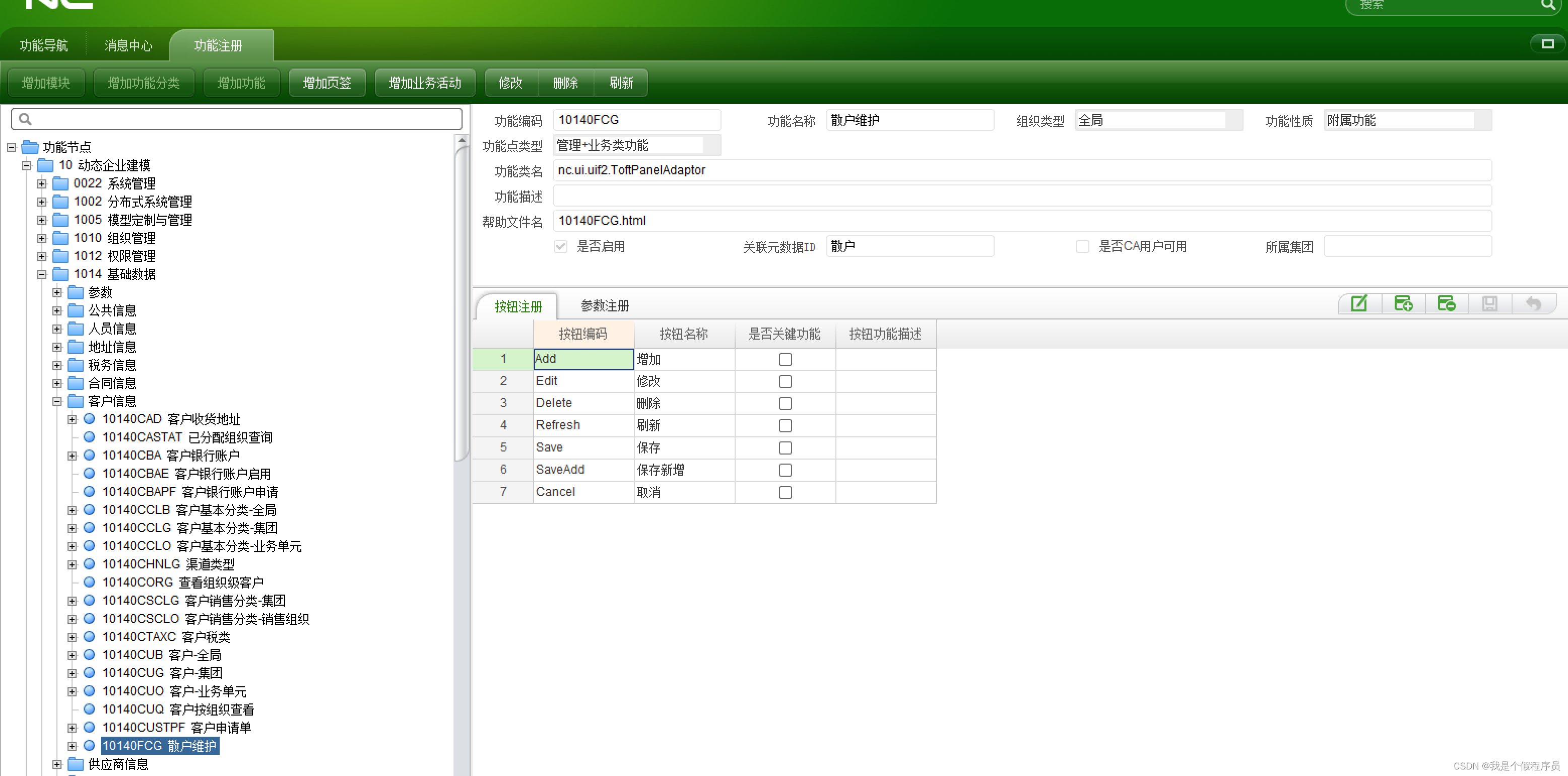
Task: Check key function box for Add row
Action: click(785, 359)
